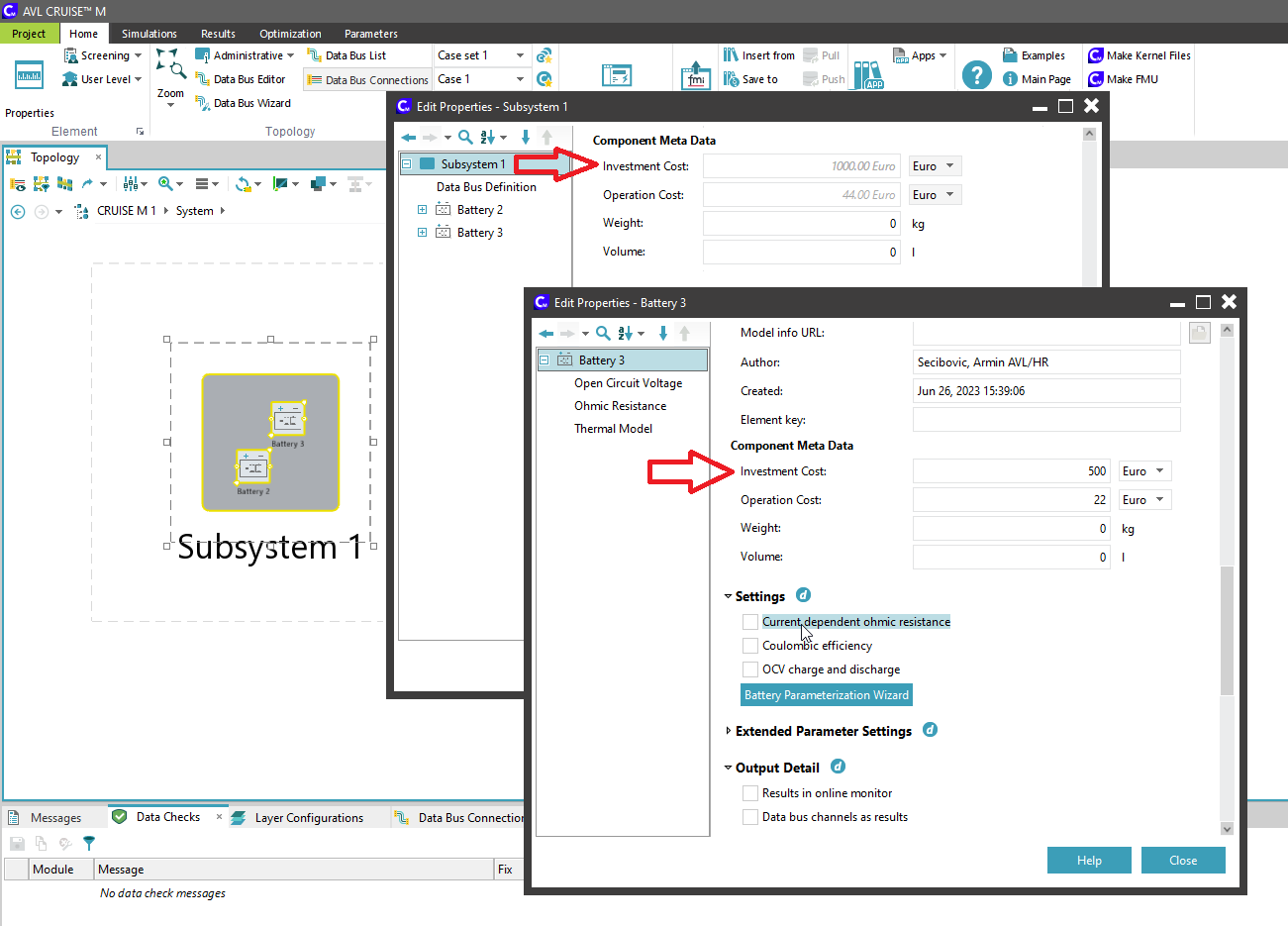Image resolution: width=1288 pixels, height=926 pixels.
Task: Expand Battery 2 node in Subsystem tree
Action: point(422,210)
